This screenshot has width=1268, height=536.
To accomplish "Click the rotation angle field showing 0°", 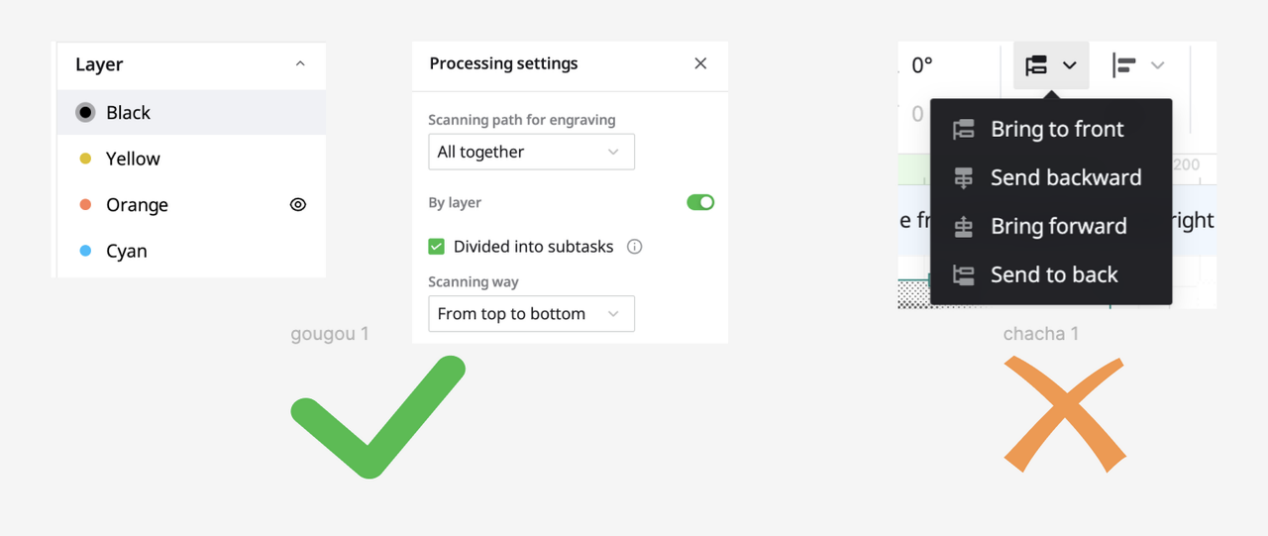I will click(x=922, y=66).
